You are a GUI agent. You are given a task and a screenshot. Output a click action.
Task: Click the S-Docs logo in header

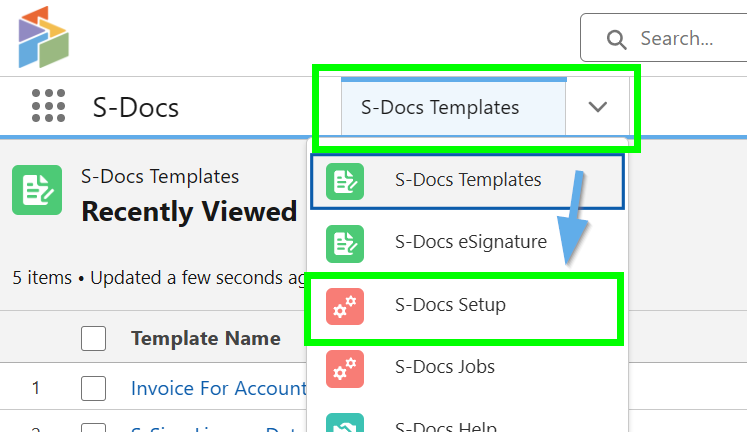pos(43,36)
